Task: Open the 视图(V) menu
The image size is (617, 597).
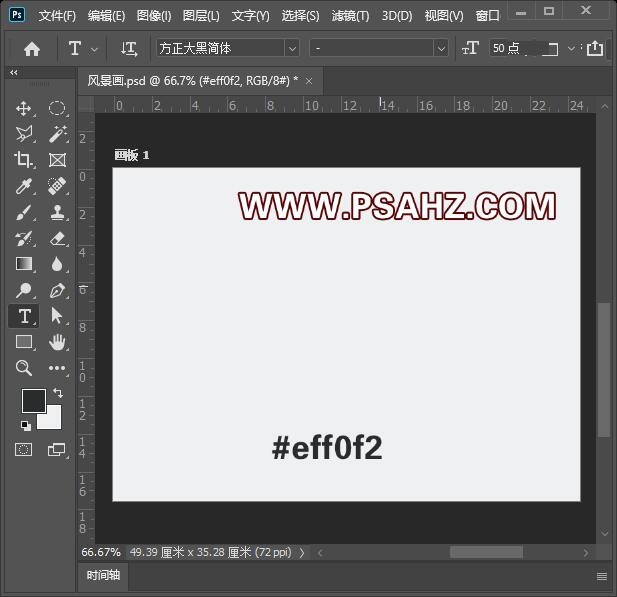Action: (x=444, y=16)
